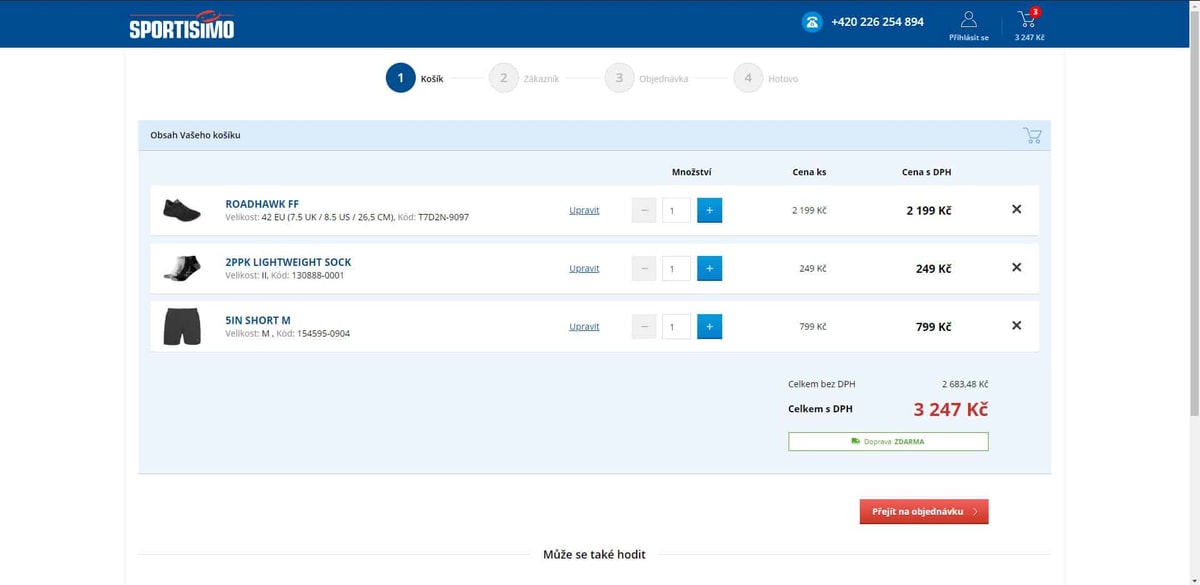Viewport: 1200px width, 585px height.
Task: Click Upravit link for 2PPK LIGHTWEIGHT SOCK
Action: pyautogui.click(x=584, y=269)
